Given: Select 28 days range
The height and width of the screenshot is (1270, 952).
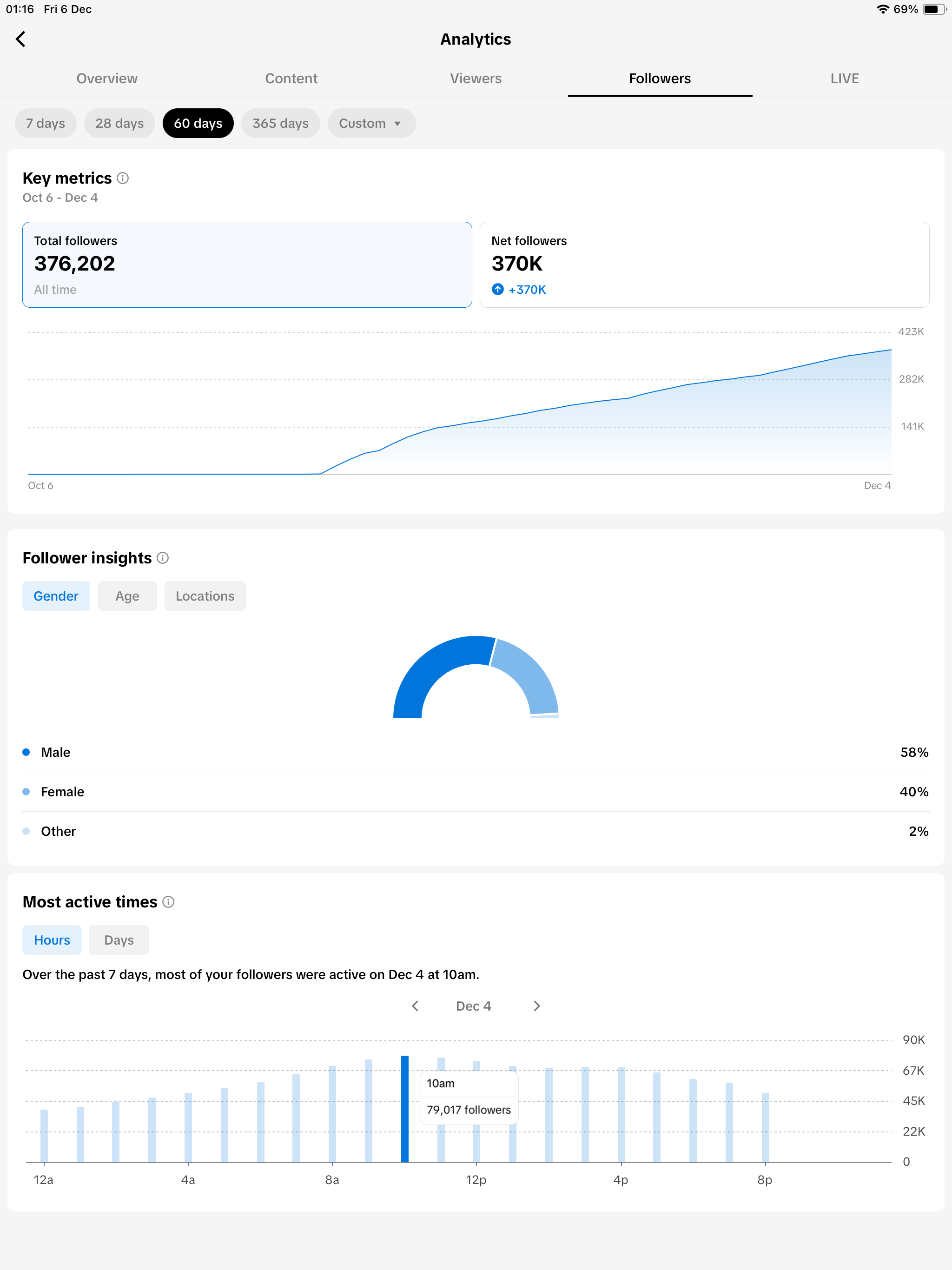Looking at the screenshot, I should click(119, 124).
